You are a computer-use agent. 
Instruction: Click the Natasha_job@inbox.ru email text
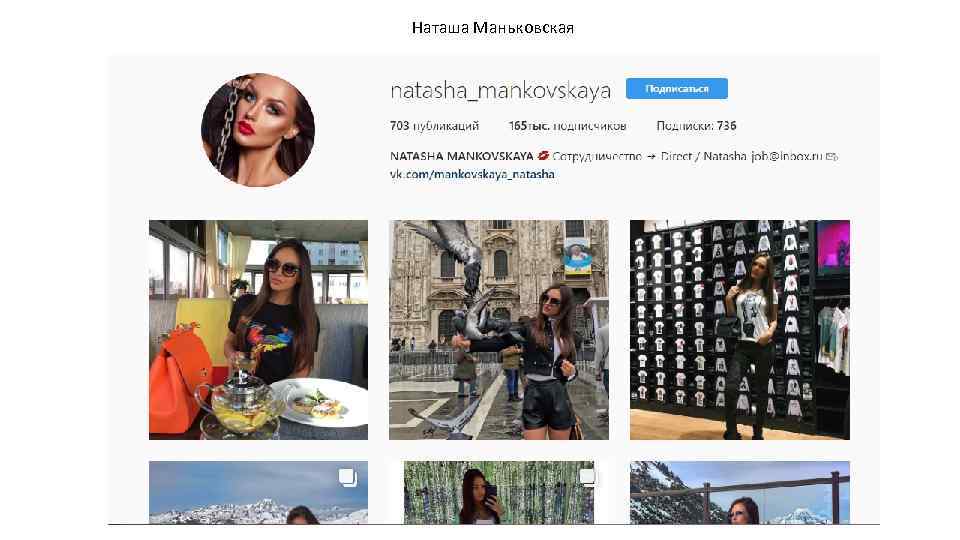[x=763, y=156]
